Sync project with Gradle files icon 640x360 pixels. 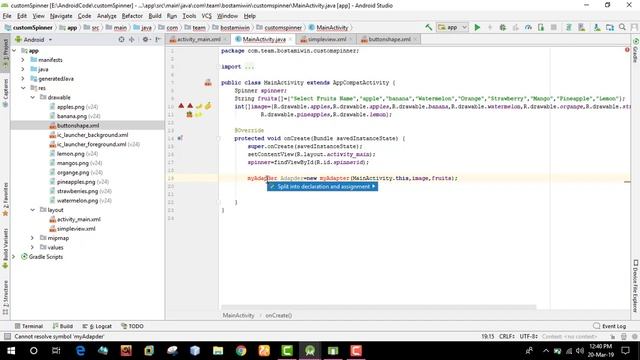569,27
